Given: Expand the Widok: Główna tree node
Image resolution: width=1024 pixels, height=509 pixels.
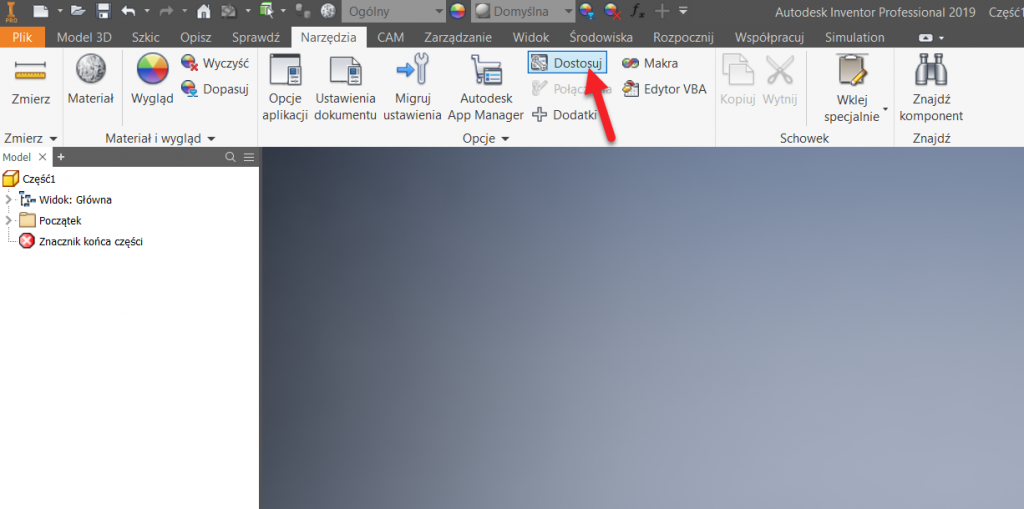Looking at the screenshot, I should pyautogui.click(x=10, y=199).
